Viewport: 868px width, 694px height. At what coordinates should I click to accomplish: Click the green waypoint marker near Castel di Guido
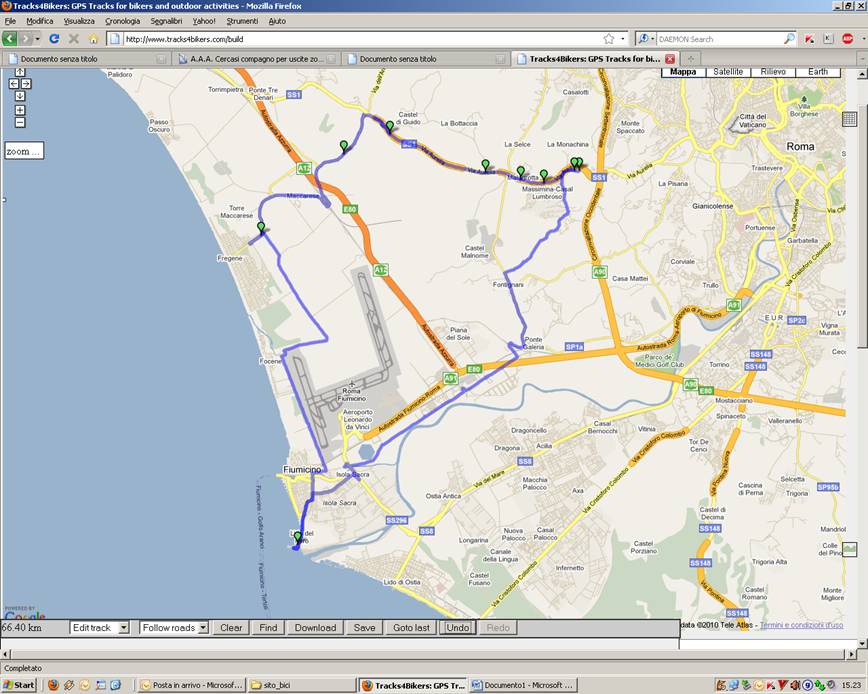[390, 127]
